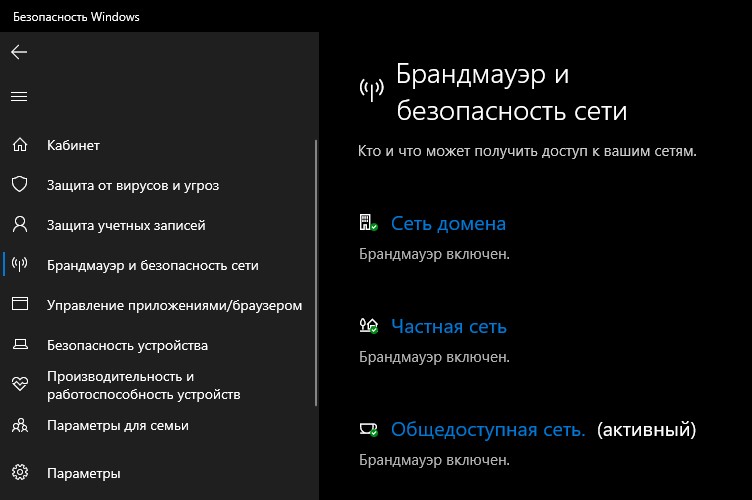Click the large antenna icon in page header
752x500 pixels.
[x=372, y=90]
